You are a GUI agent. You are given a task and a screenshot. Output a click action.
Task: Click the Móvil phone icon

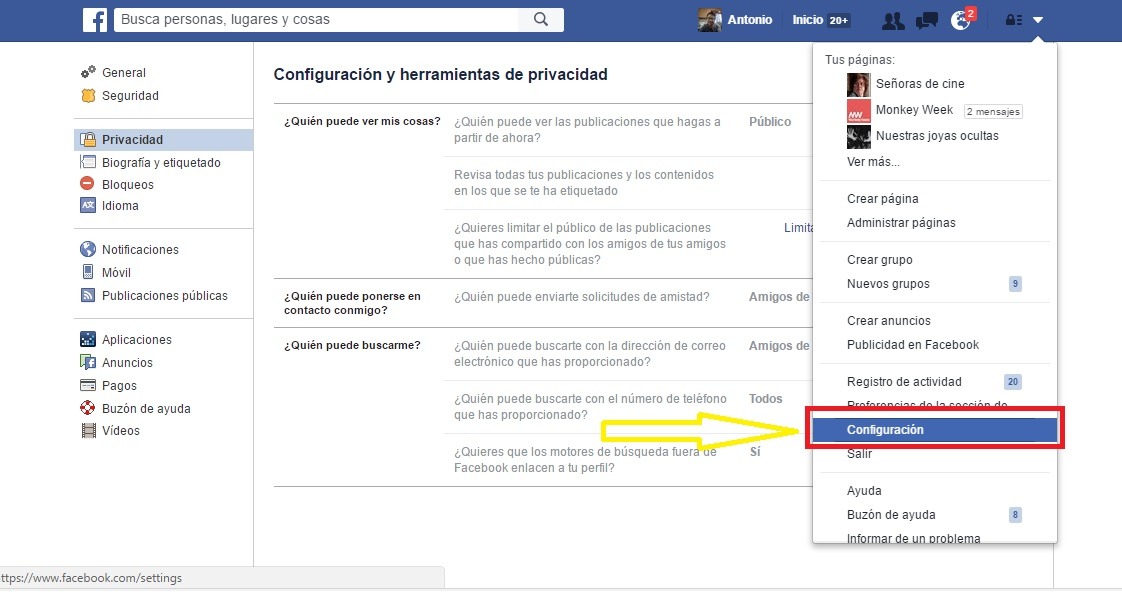(88, 272)
